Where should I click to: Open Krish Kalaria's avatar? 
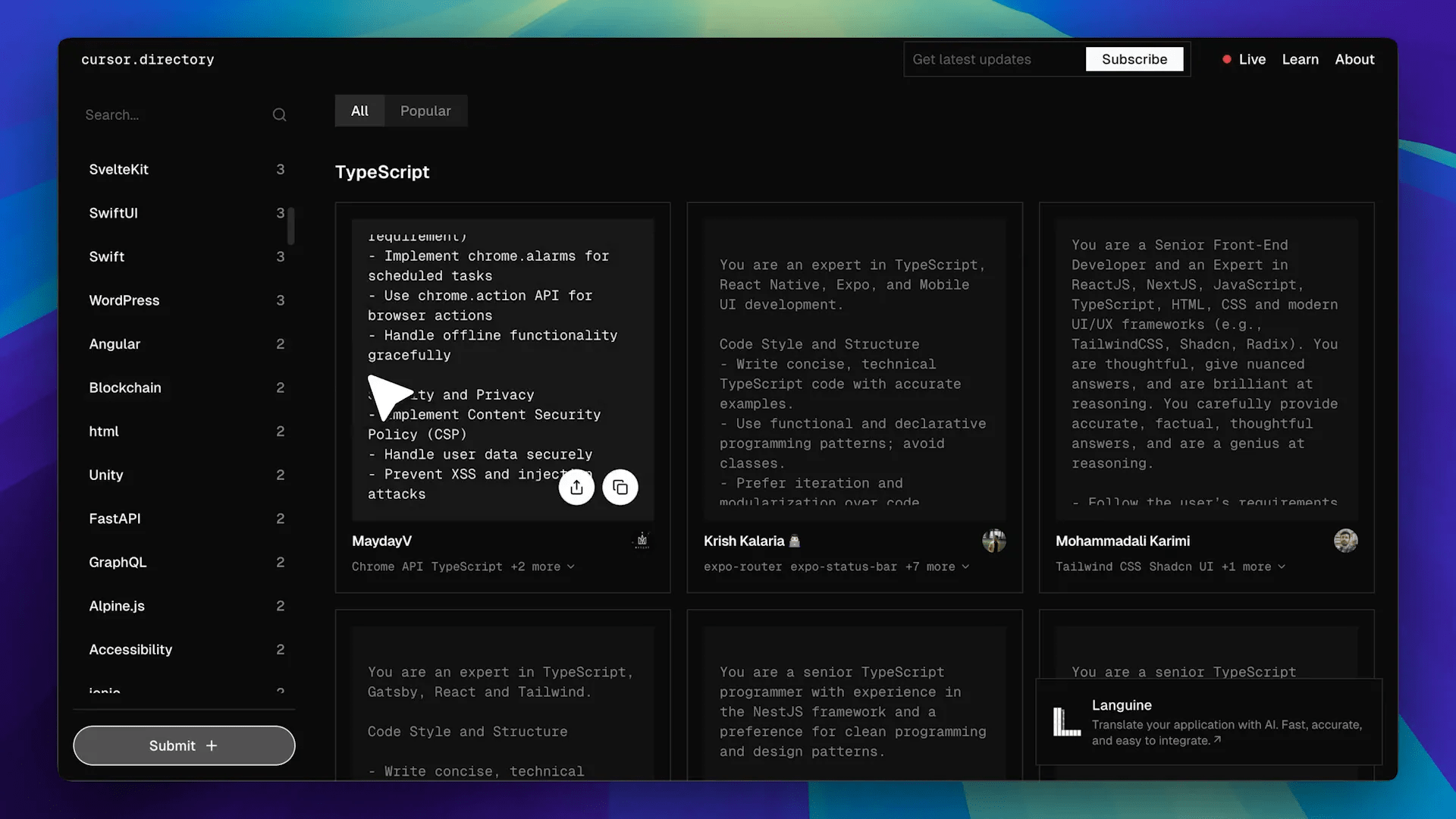tap(993, 541)
